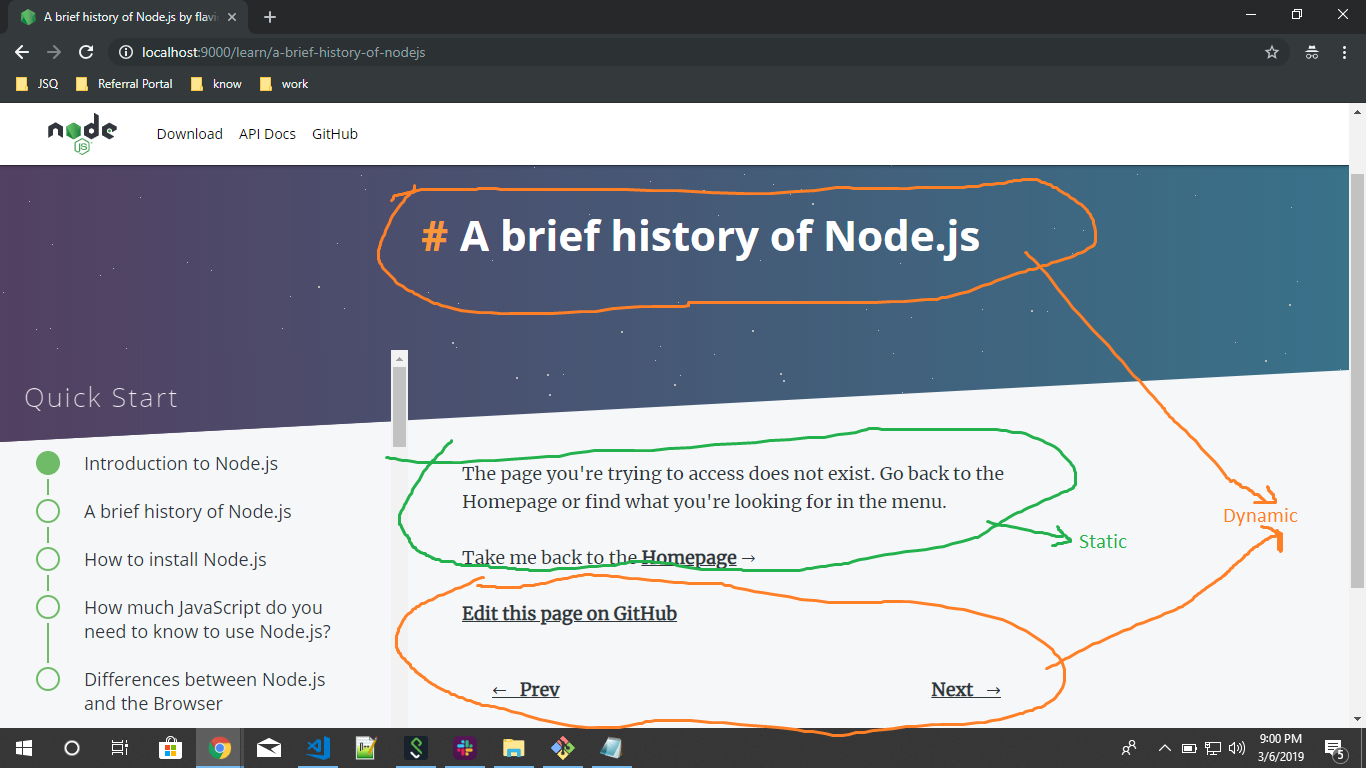
Task: Show hidden system tray icons chevron
Action: pos(1164,748)
